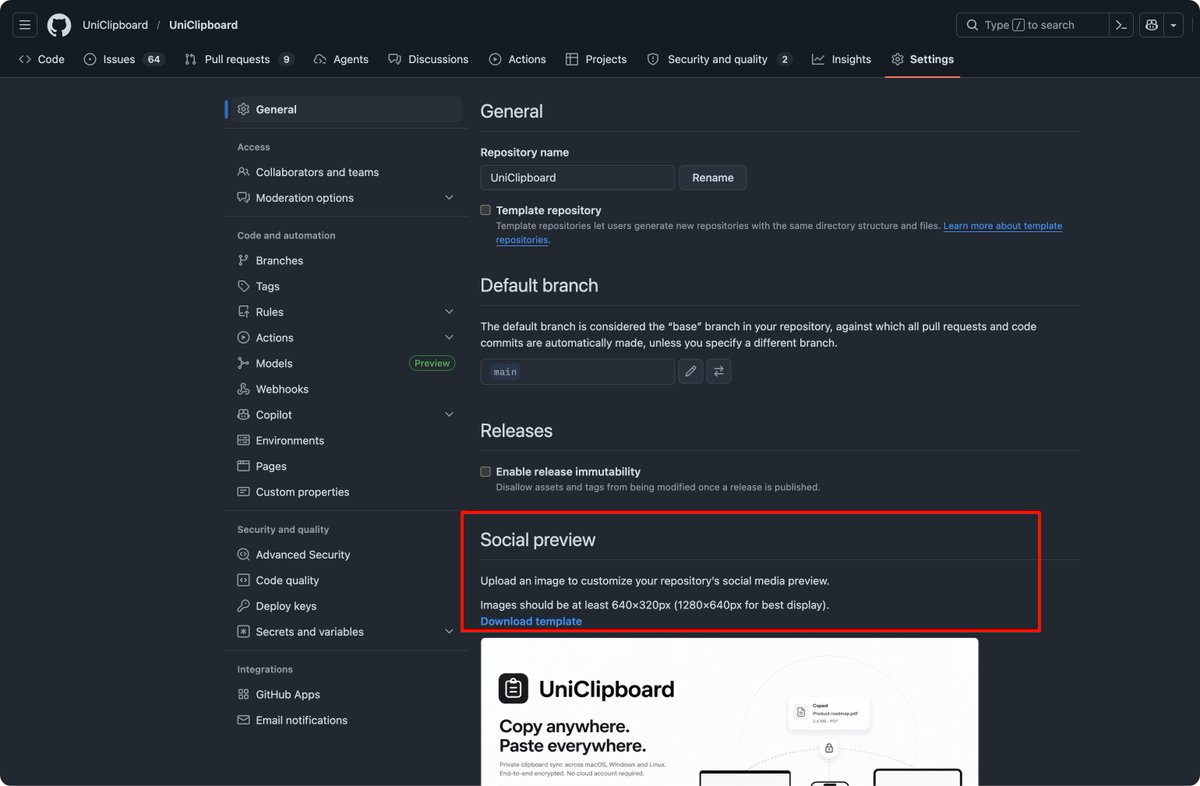Screen dimensions: 1200x786
Task: Open Security and quality tab
Action: (719, 59)
